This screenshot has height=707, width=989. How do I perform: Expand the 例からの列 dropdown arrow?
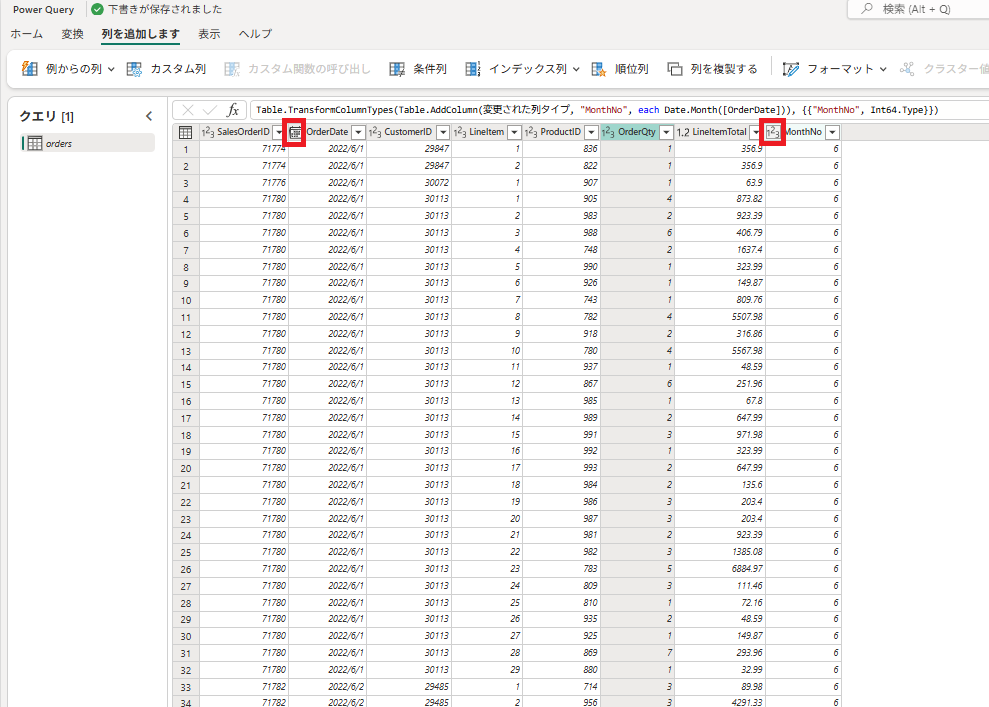point(111,69)
